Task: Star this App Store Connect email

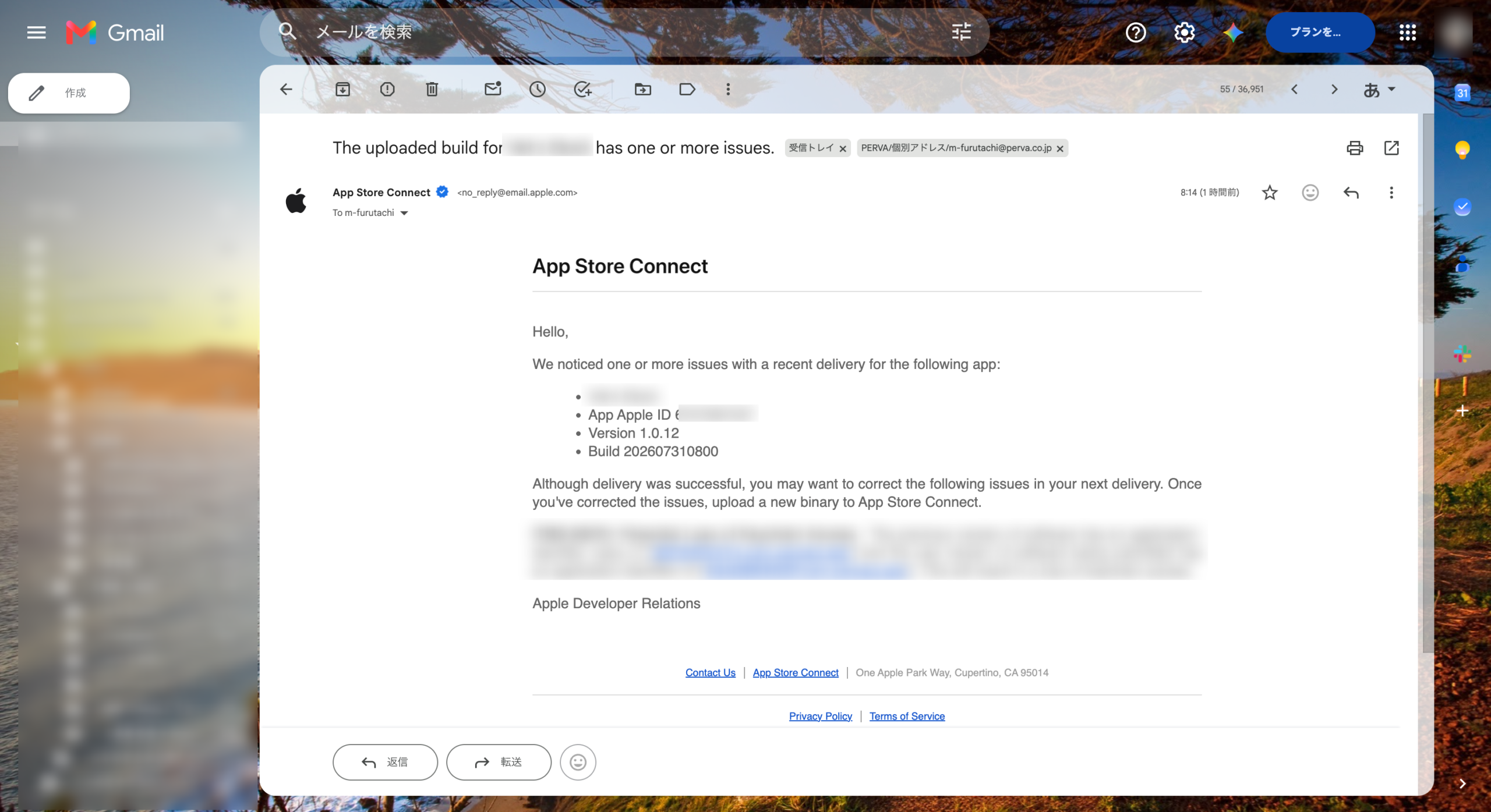Action: pyautogui.click(x=1270, y=193)
